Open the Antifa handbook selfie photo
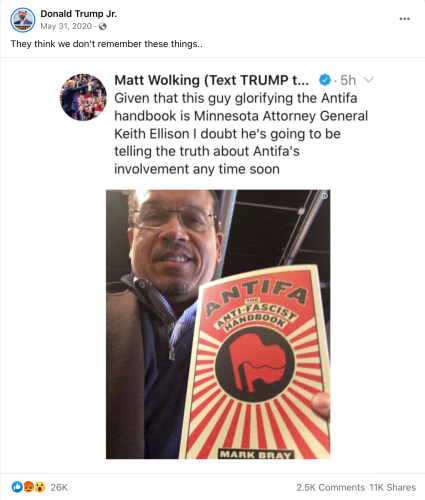 (218, 324)
